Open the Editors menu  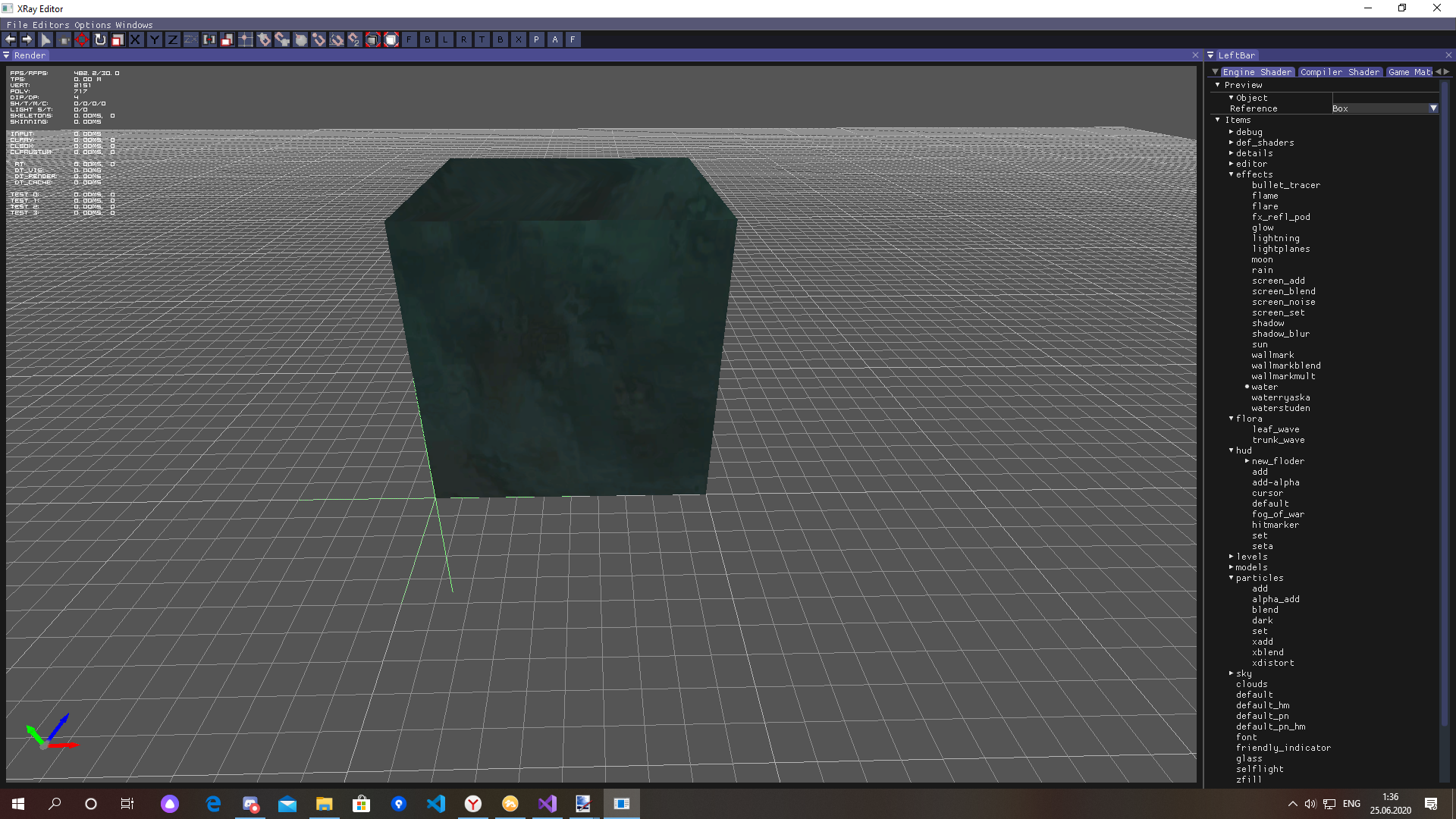point(50,25)
